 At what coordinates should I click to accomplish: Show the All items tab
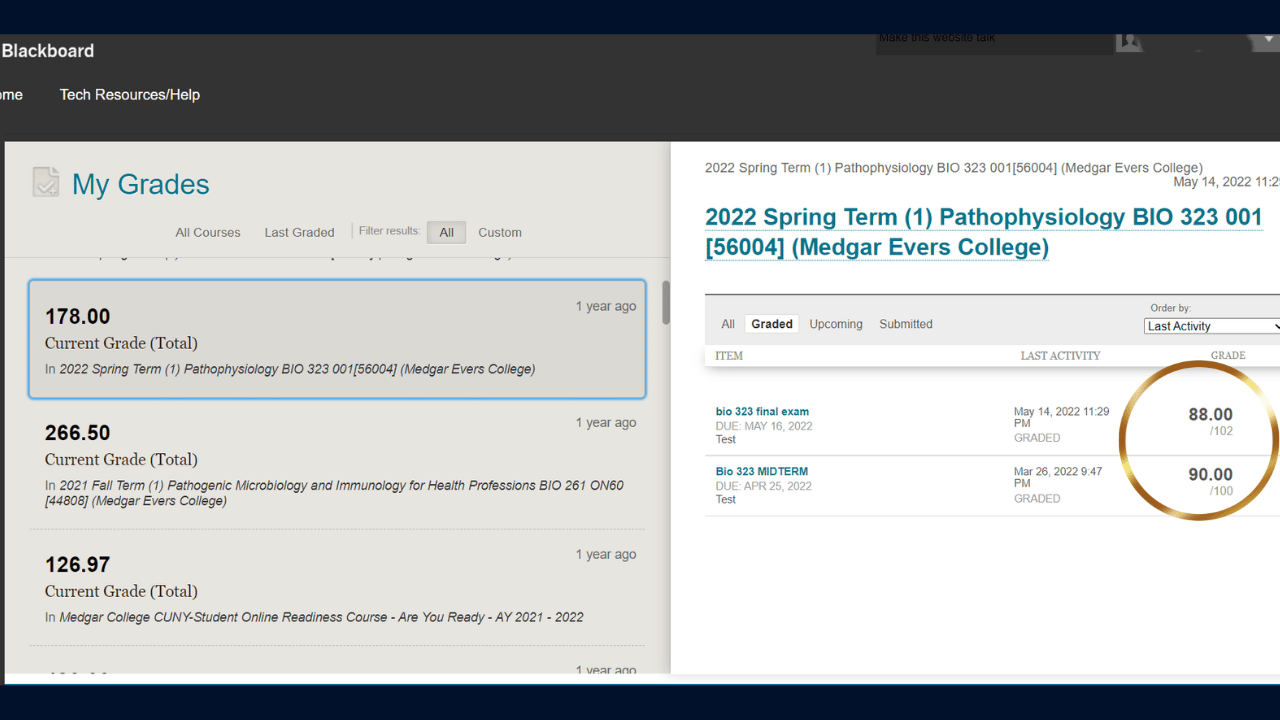tap(728, 324)
